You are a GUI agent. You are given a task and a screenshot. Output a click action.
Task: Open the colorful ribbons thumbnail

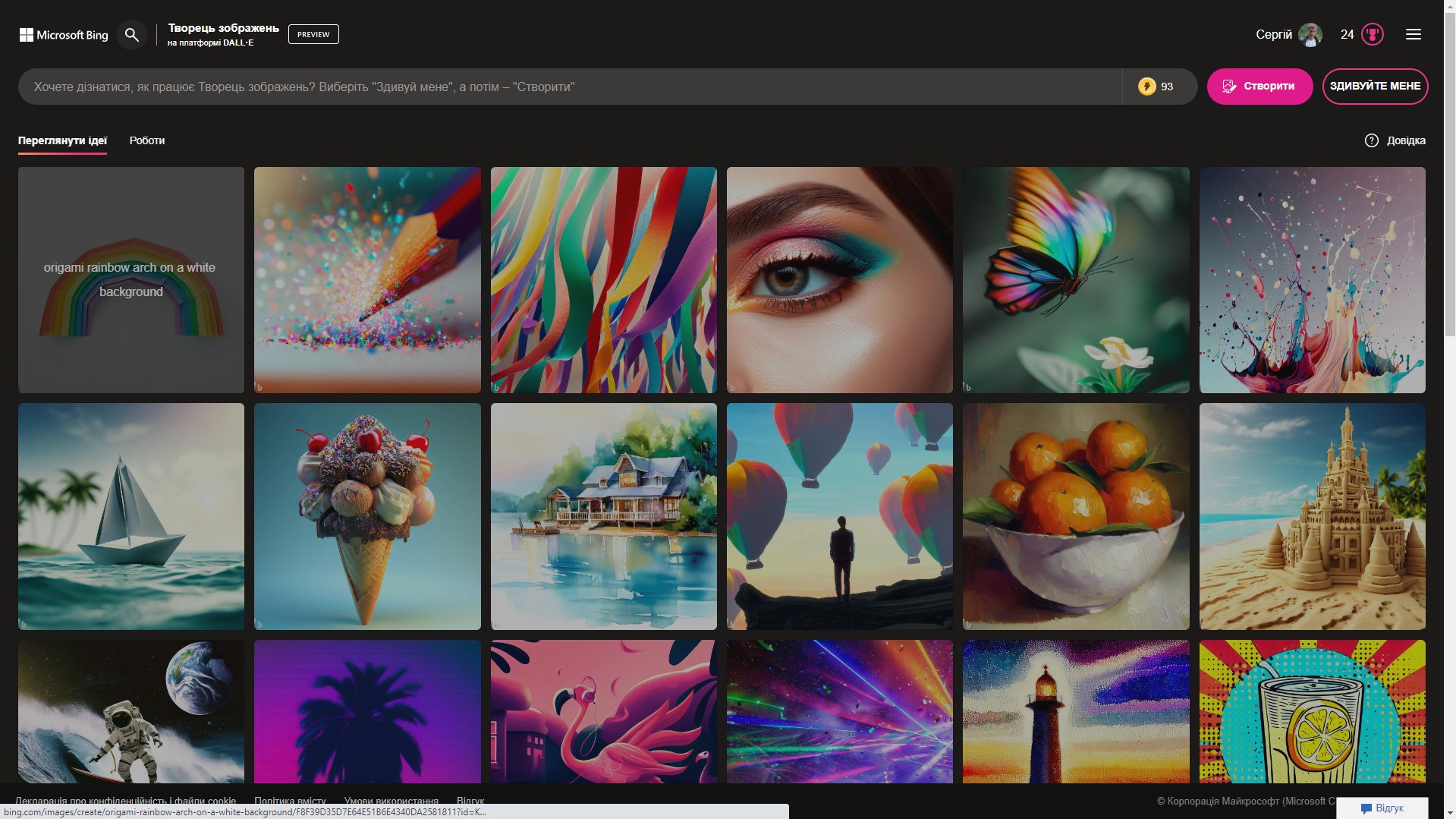(604, 280)
